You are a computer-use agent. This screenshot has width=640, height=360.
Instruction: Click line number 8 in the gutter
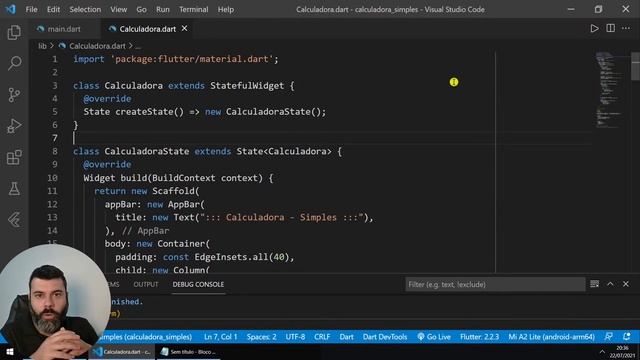55,151
